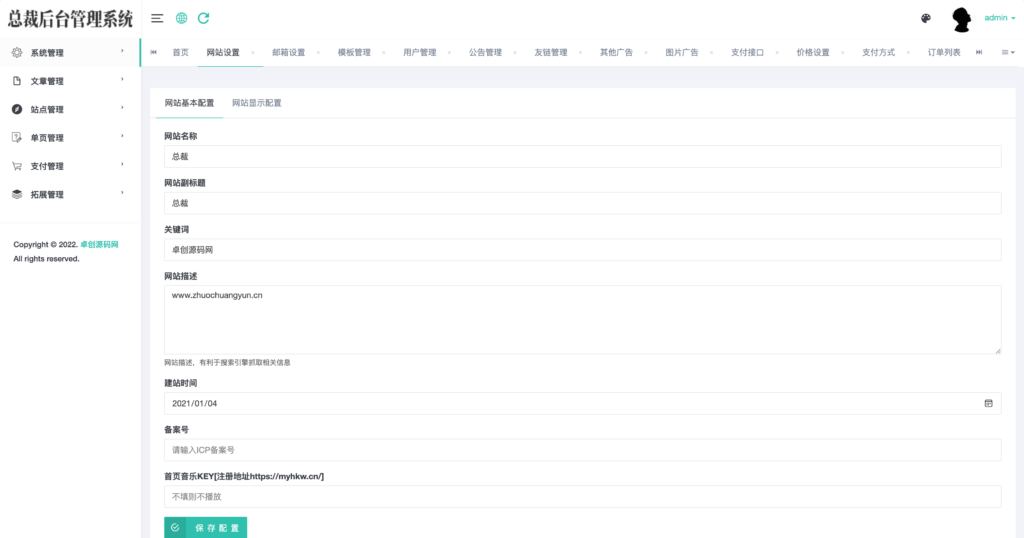
Task: Expand the 单页管理 menu arrow
Action: (122, 136)
